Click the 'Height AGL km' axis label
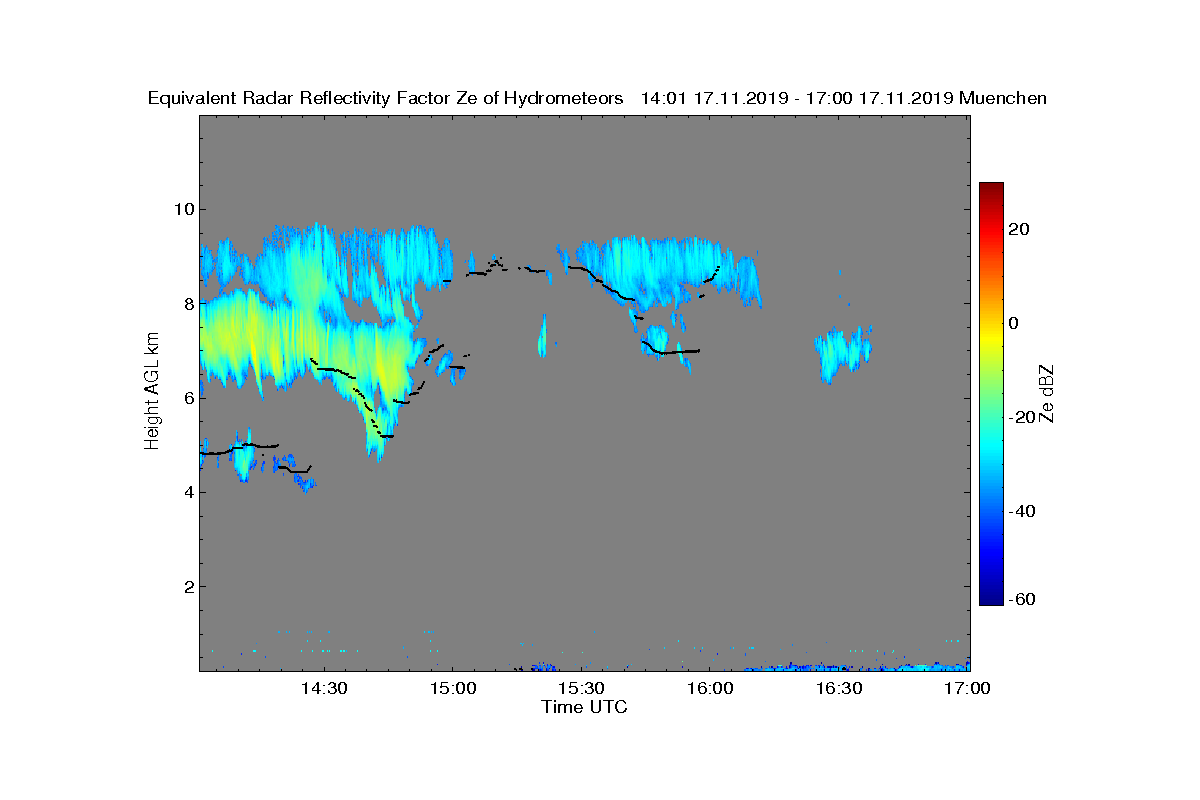Screen dimensions: 1200x800 tap(152, 393)
